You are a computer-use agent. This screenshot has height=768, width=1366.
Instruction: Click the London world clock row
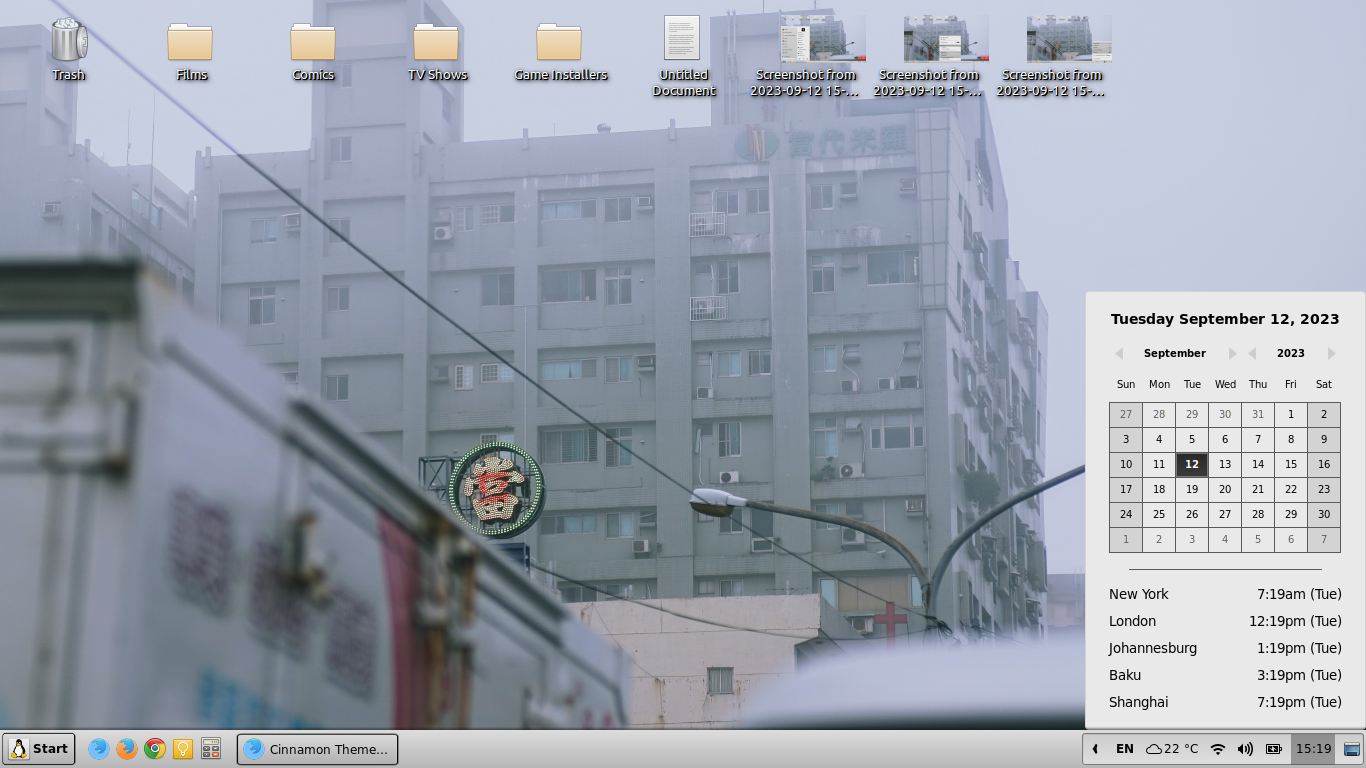[1225, 621]
